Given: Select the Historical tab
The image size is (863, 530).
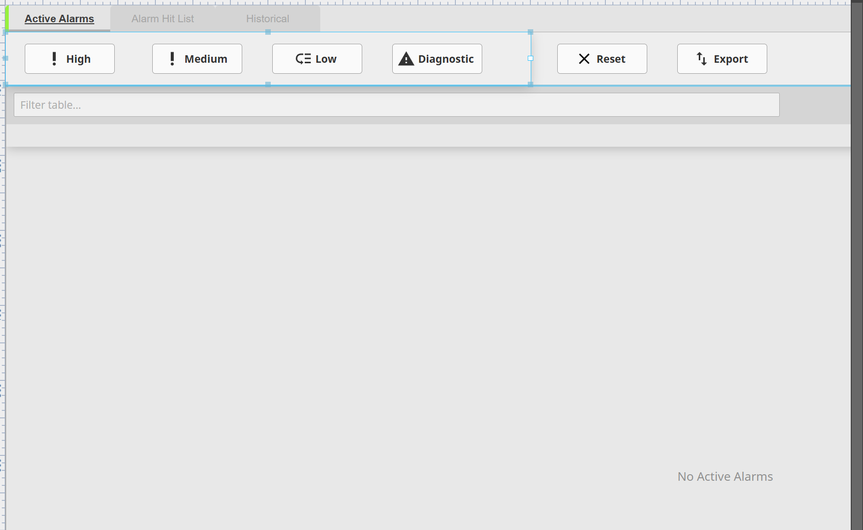Looking at the screenshot, I should pos(267,19).
